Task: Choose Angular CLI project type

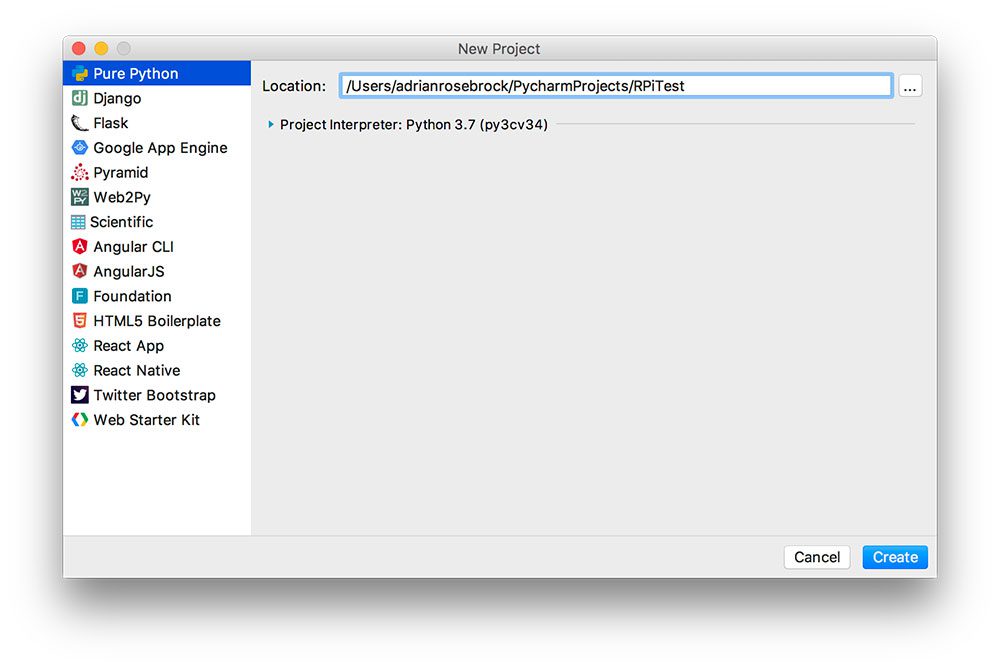Action: pyautogui.click(x=157, y=246)
